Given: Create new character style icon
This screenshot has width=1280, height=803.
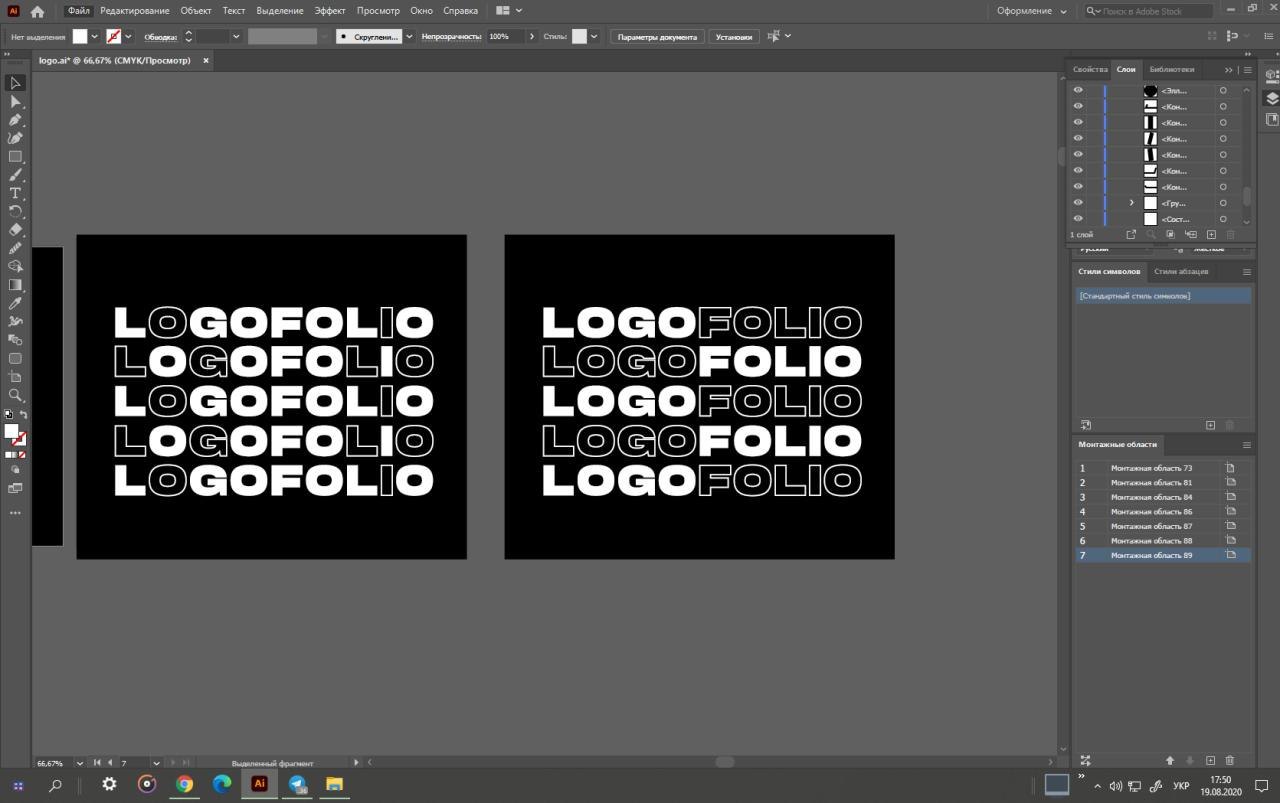Looking at the screenshot, I should [x=1210, y=425].
